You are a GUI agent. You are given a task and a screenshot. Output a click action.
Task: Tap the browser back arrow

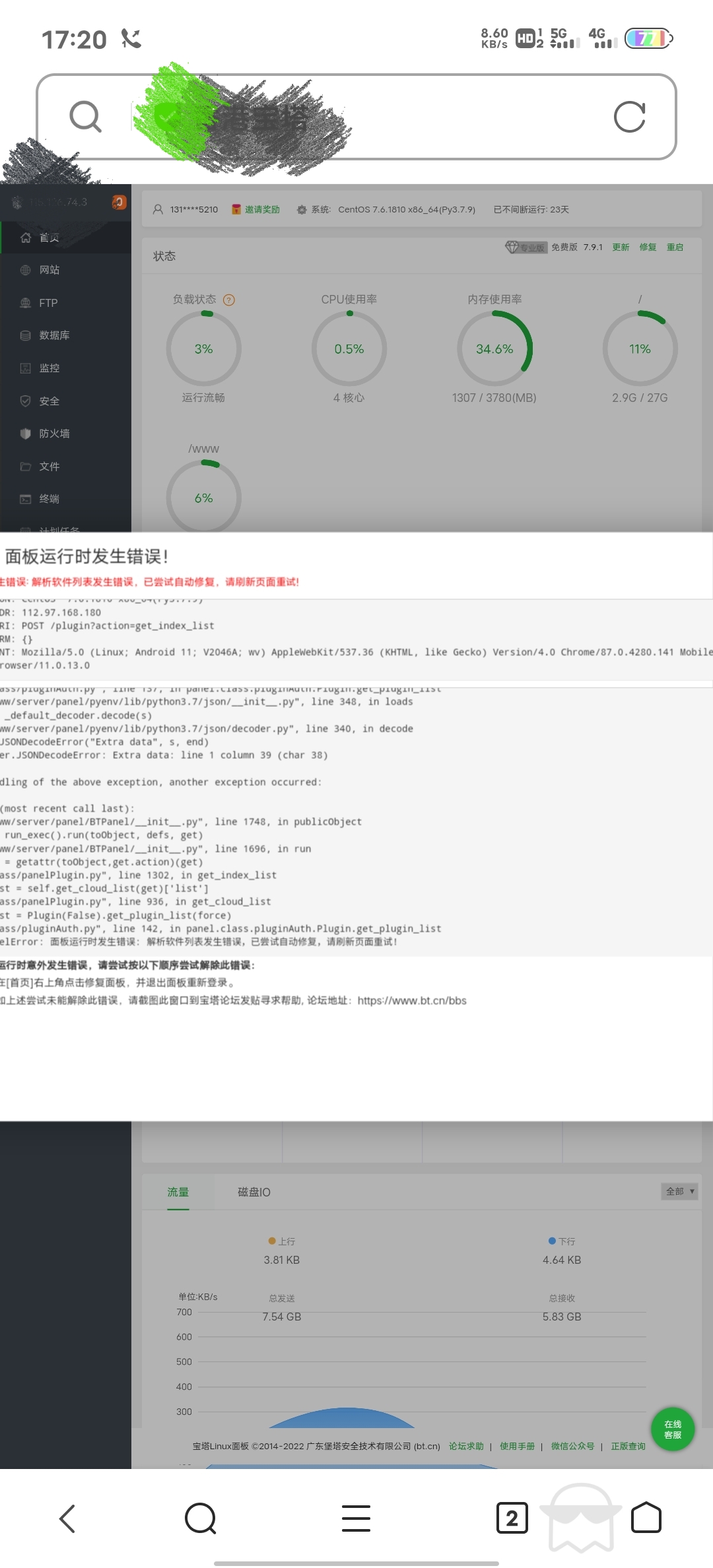[67, 1519]
